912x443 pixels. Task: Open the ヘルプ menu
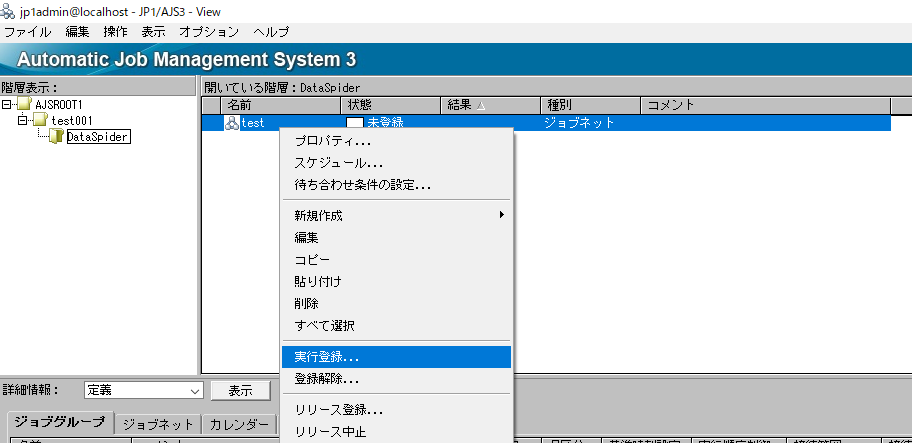(x=271, y=32)
